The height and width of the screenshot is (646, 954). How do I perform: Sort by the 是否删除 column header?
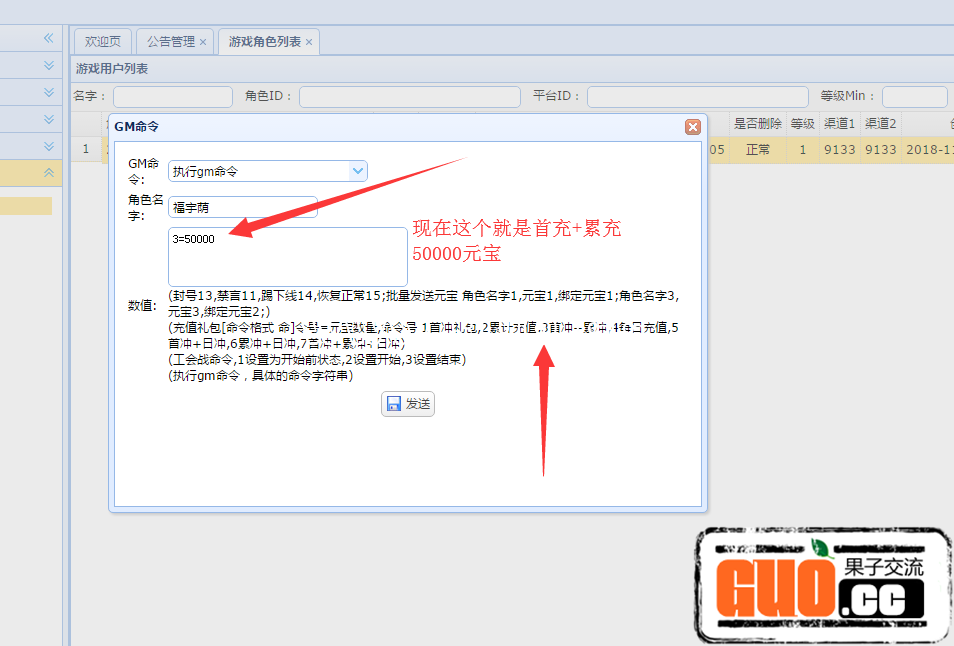point(757,124)
